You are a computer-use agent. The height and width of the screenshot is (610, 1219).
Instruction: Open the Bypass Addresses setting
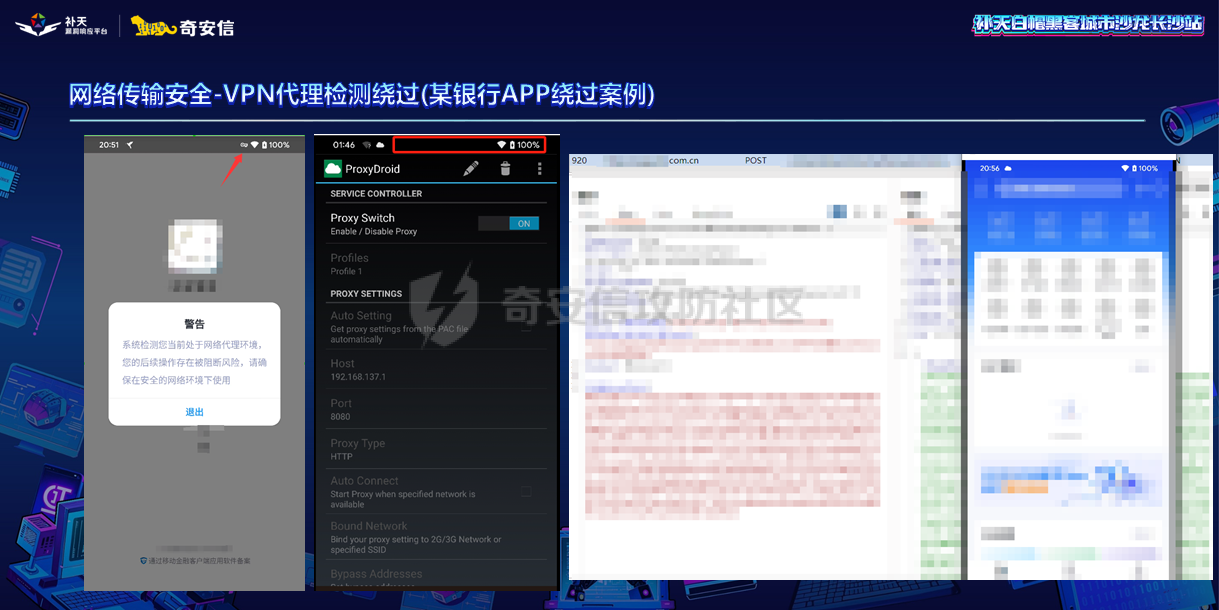400,573
